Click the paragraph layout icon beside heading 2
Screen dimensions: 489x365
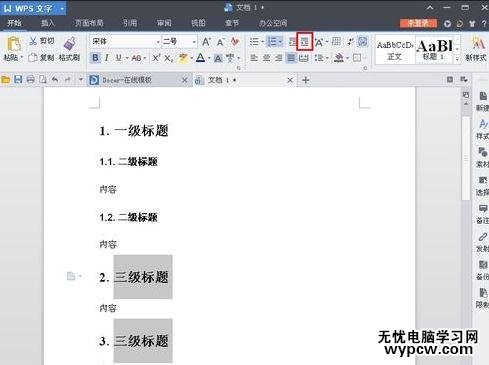[x=71, y=276]
